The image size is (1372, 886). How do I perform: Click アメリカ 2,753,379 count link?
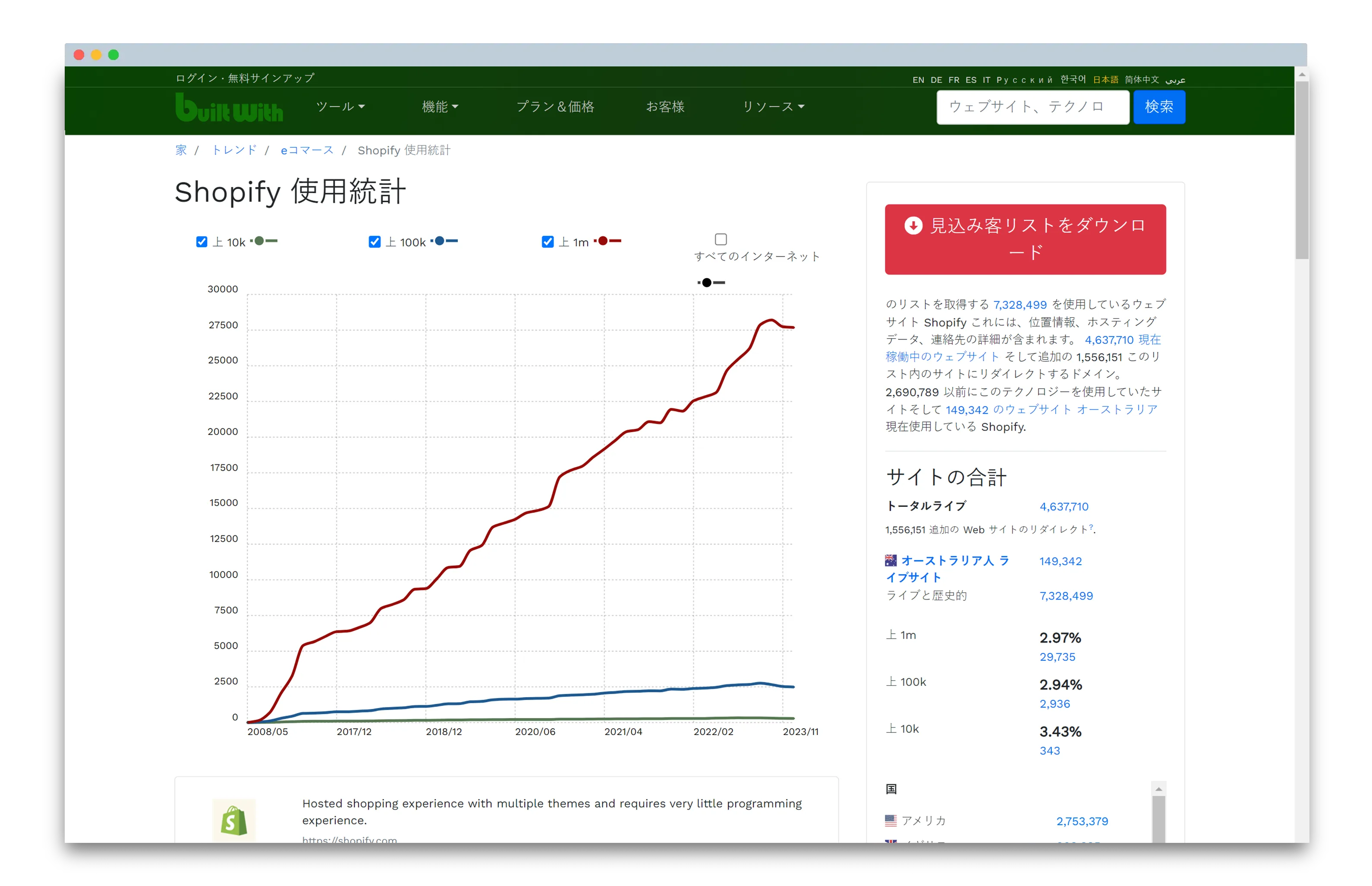[1082, 821]
